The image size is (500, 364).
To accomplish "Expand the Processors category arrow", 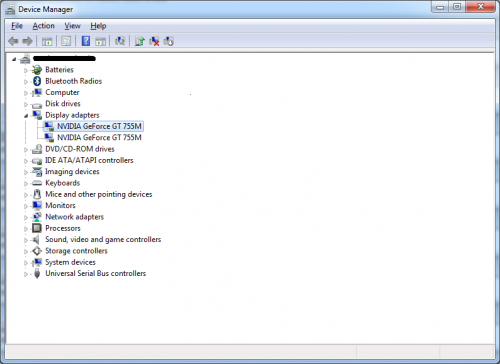I will tap(26, 229).
